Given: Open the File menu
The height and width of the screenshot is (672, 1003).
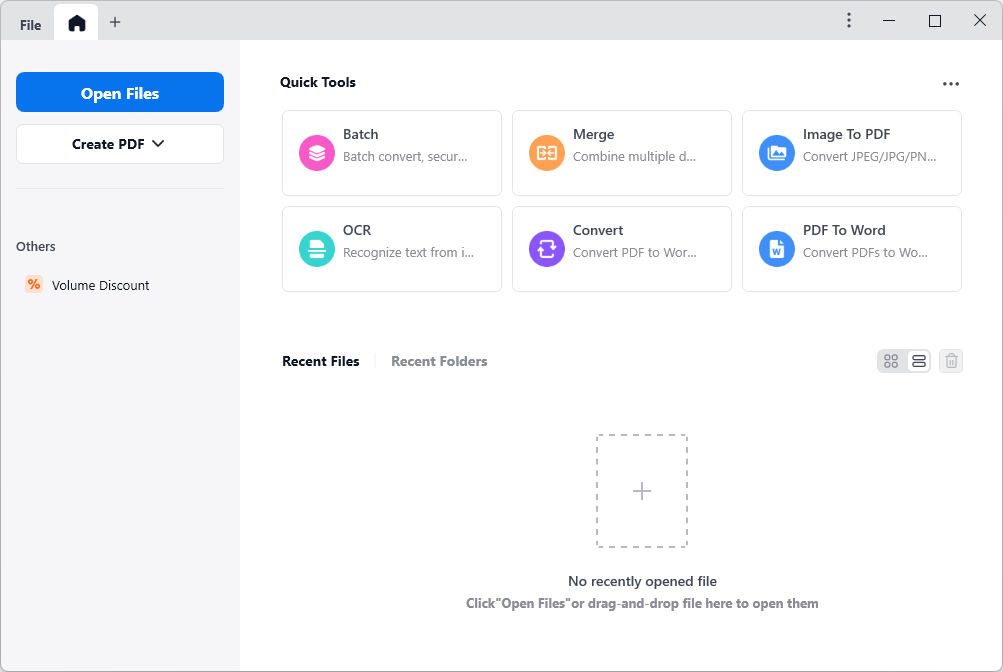Looking at the screenshot, I should click(28, 23).
